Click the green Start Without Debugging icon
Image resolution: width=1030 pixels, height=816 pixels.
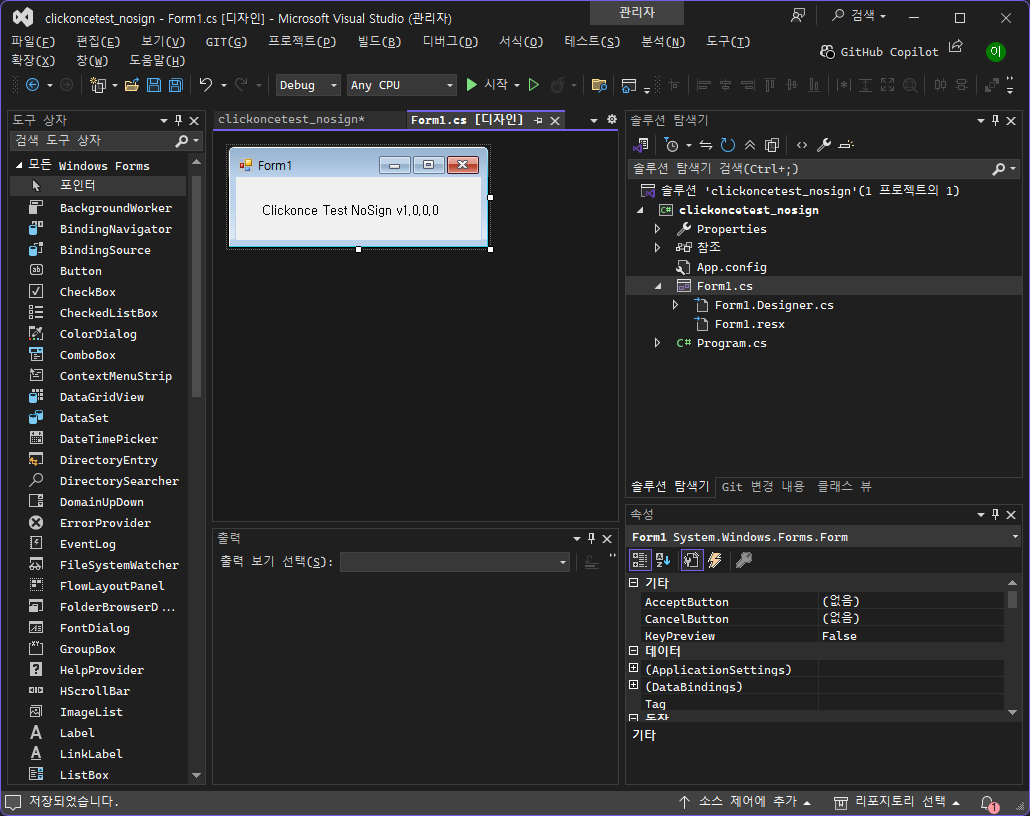pyautogui.click(x=534, y=85)
